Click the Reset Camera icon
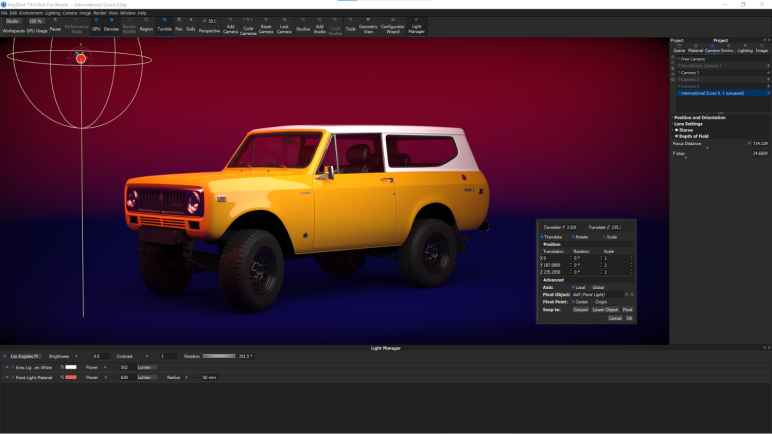 (266, 26)
